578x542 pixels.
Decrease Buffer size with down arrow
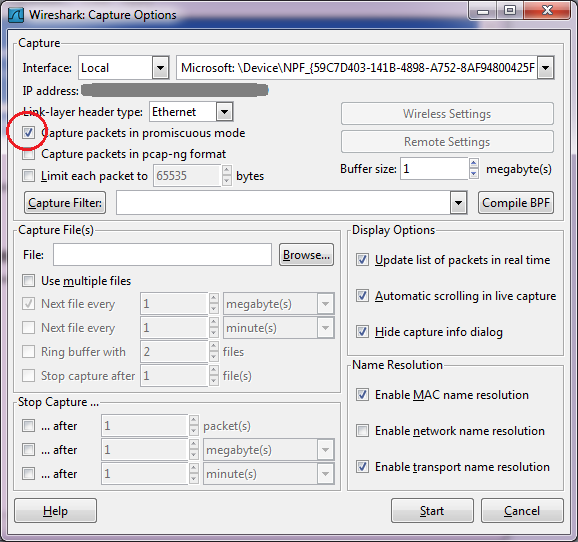tap(474, 174)
